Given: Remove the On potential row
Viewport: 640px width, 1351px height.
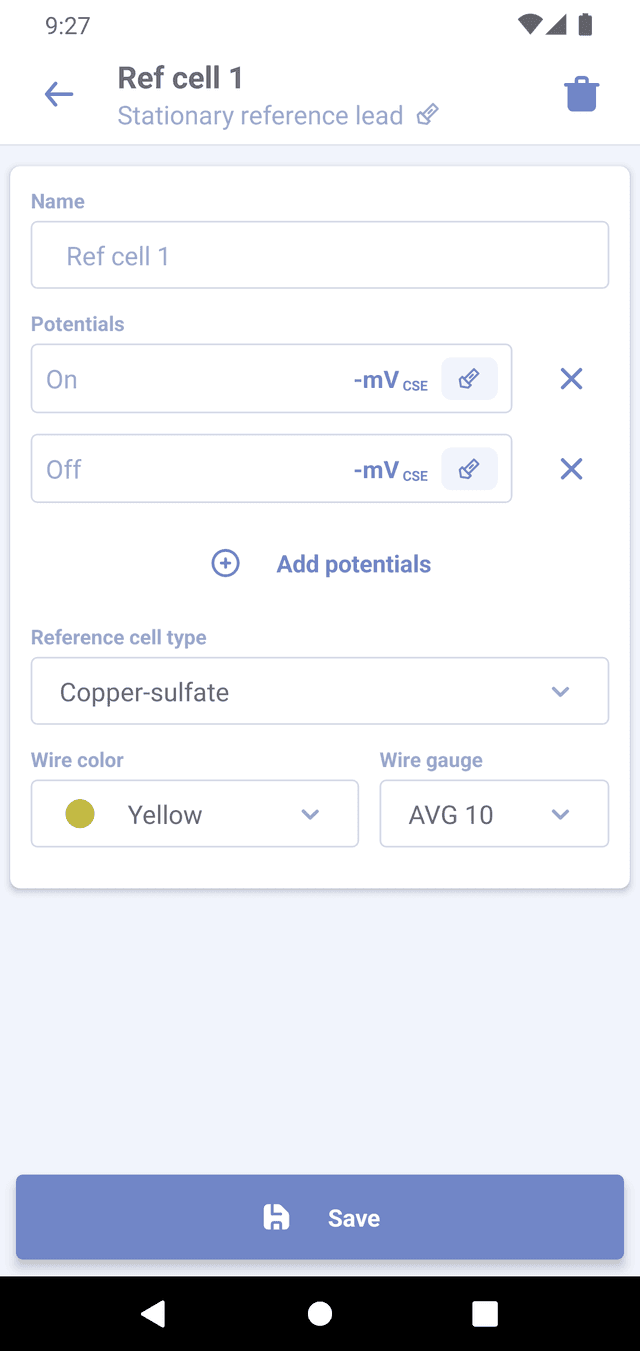Looking at the screenshot, I should coord(571,379).
